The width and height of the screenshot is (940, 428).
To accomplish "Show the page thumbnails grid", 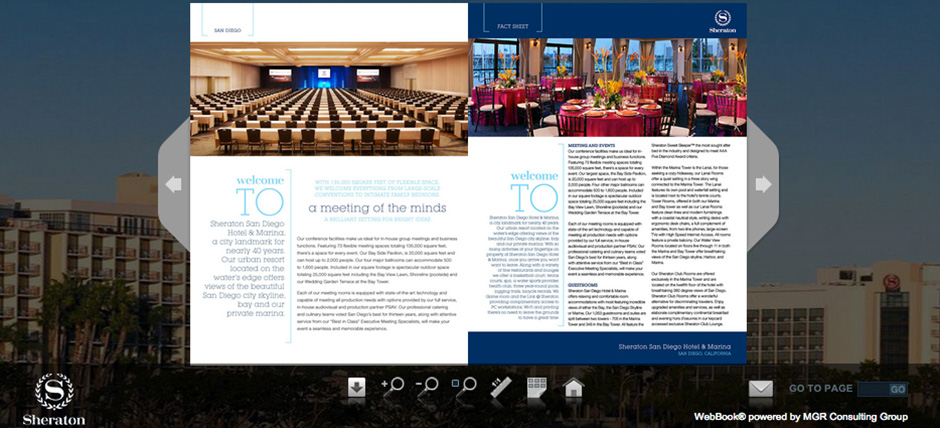I will click(537, 388).
